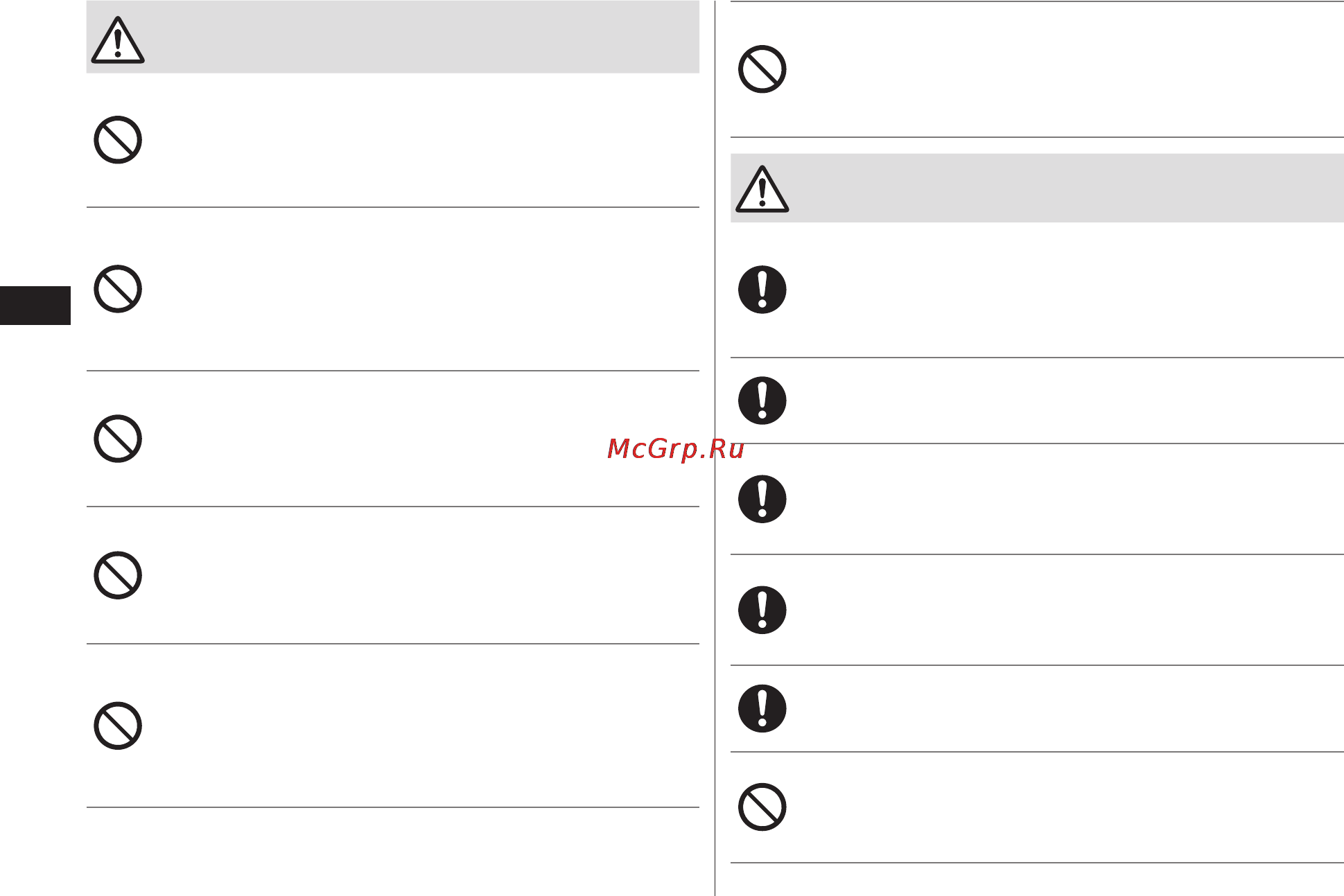Viewport: 1344px width, 896px height.
Task: Click the prohibition icon atop the right column
Action: (x=762, y=69)
